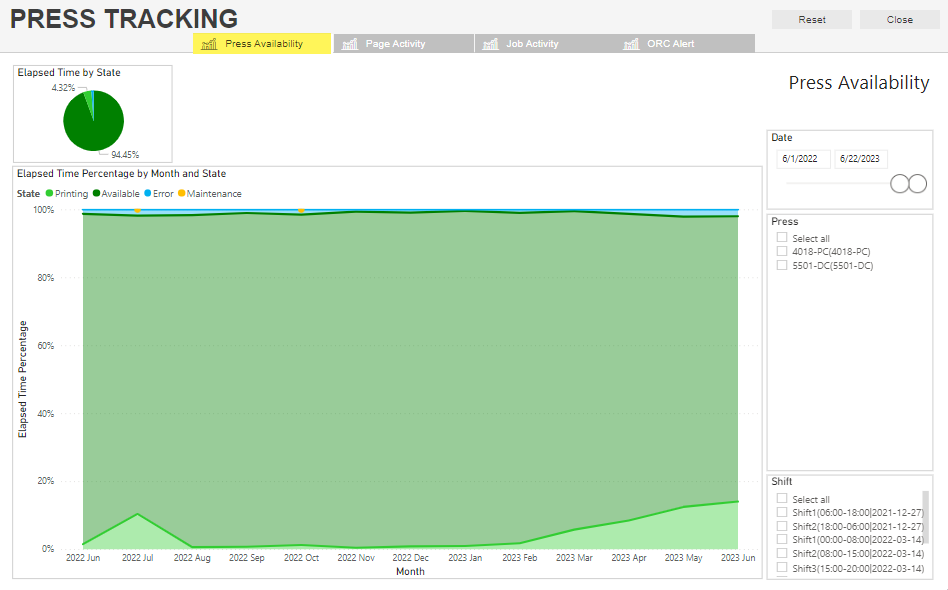Select Shift1 06:00-18:00 2021-12-27 checkbox

click(782, 512)
